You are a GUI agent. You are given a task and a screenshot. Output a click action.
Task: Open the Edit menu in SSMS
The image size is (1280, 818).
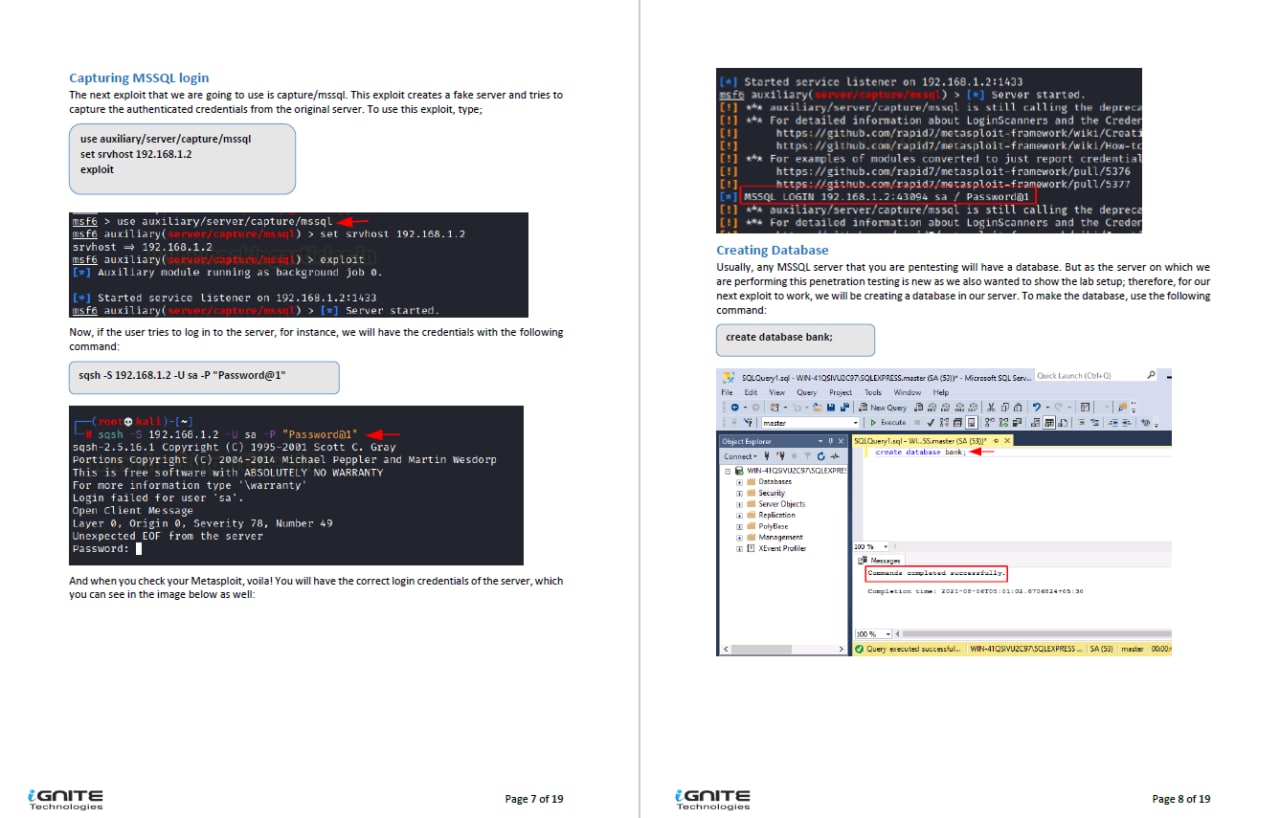click(751, 392)
